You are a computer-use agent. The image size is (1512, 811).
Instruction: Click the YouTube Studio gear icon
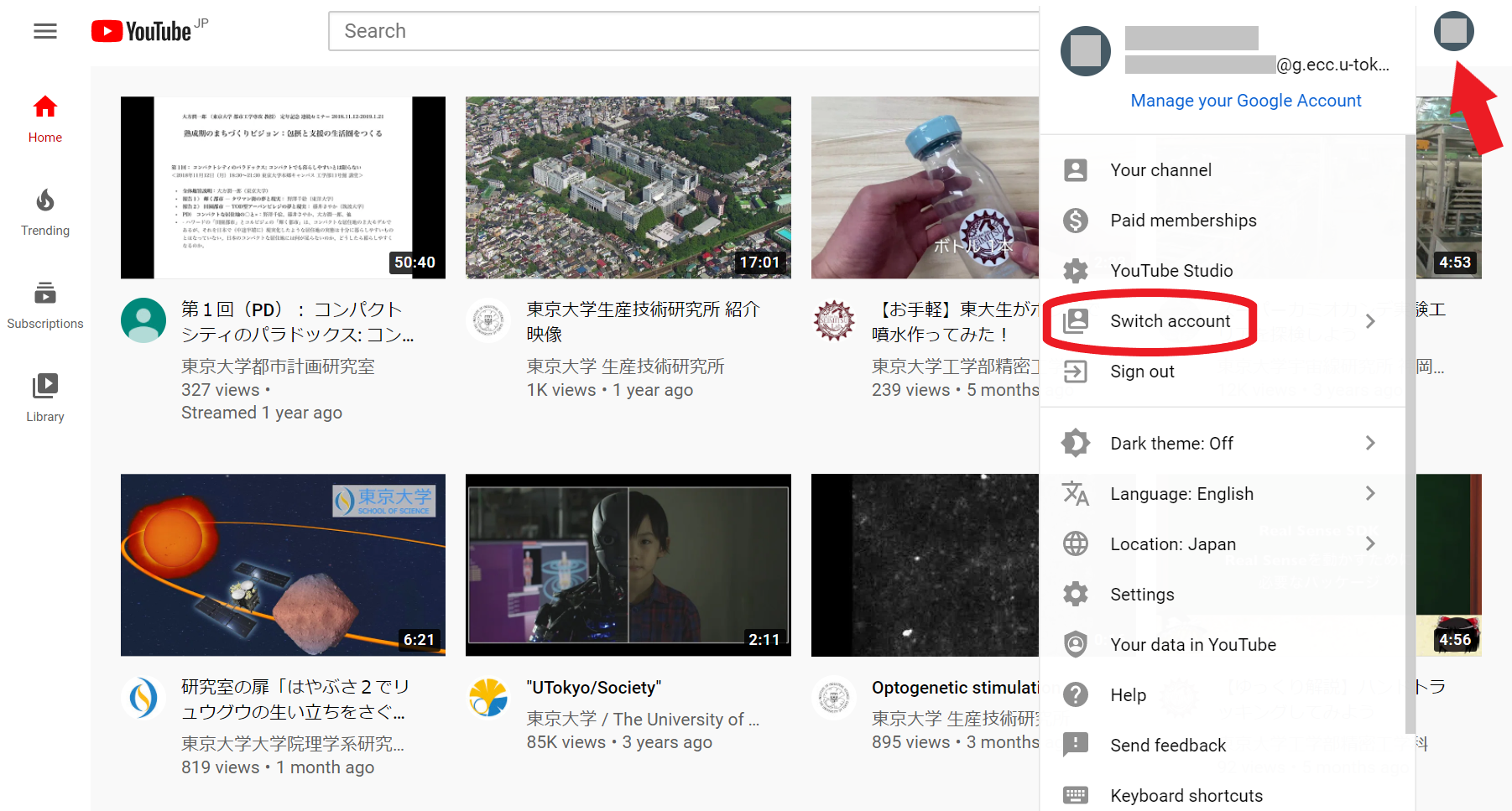pos(1076,271)
